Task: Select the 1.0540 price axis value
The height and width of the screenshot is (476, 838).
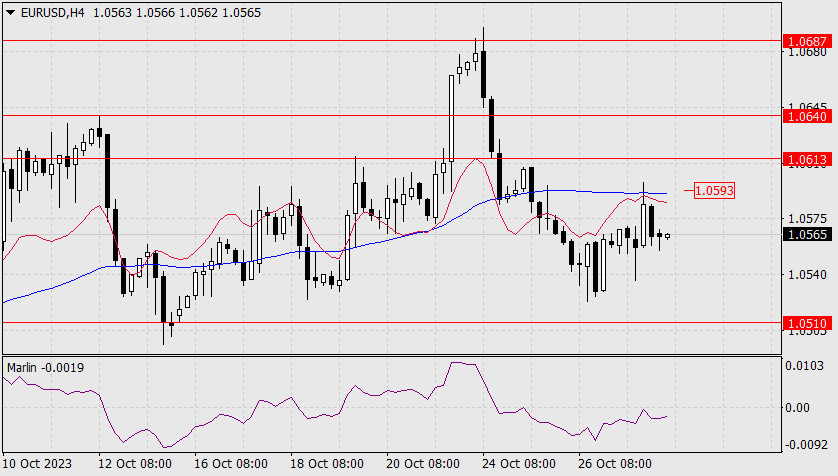Action: click(807, 275)
